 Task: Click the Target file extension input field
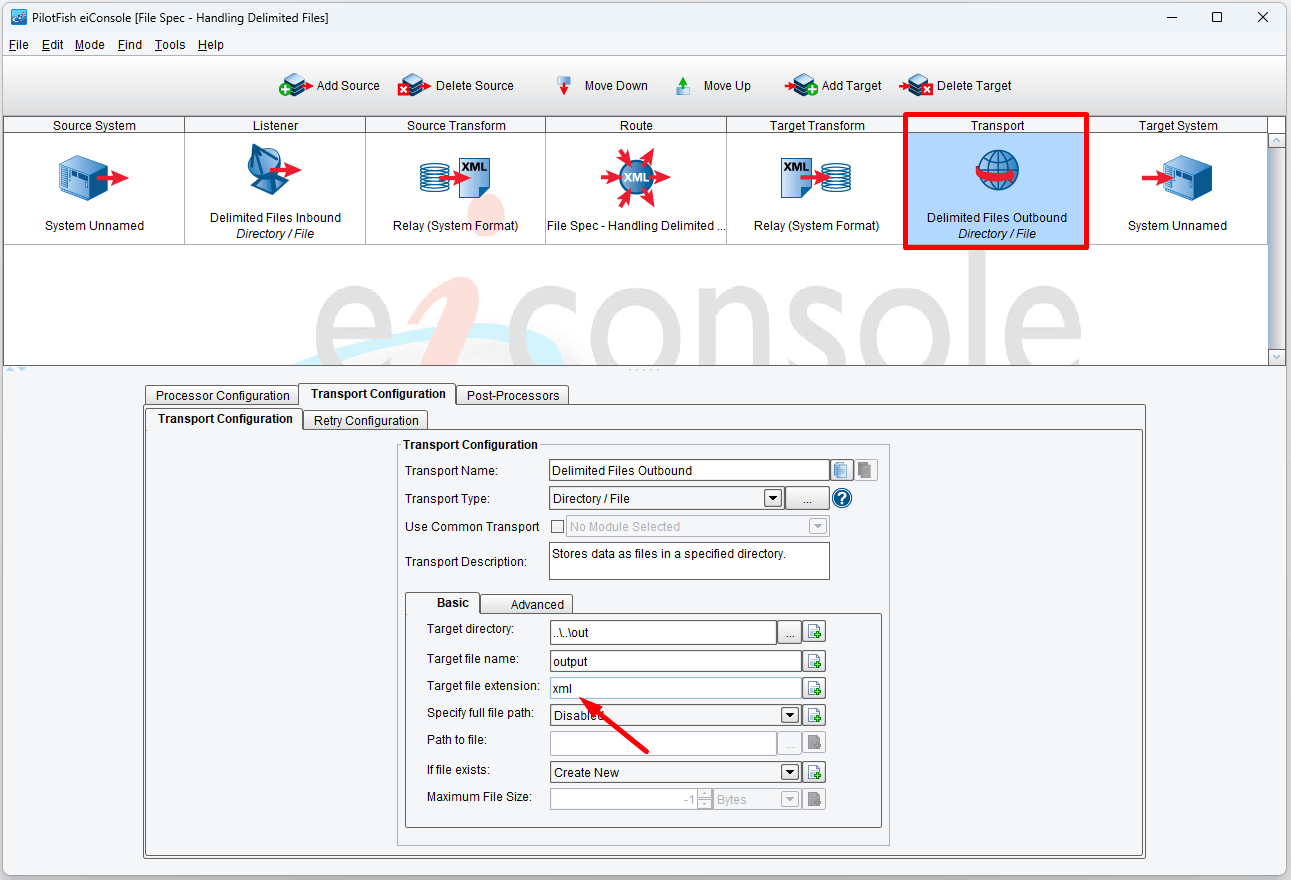(676, 688)
